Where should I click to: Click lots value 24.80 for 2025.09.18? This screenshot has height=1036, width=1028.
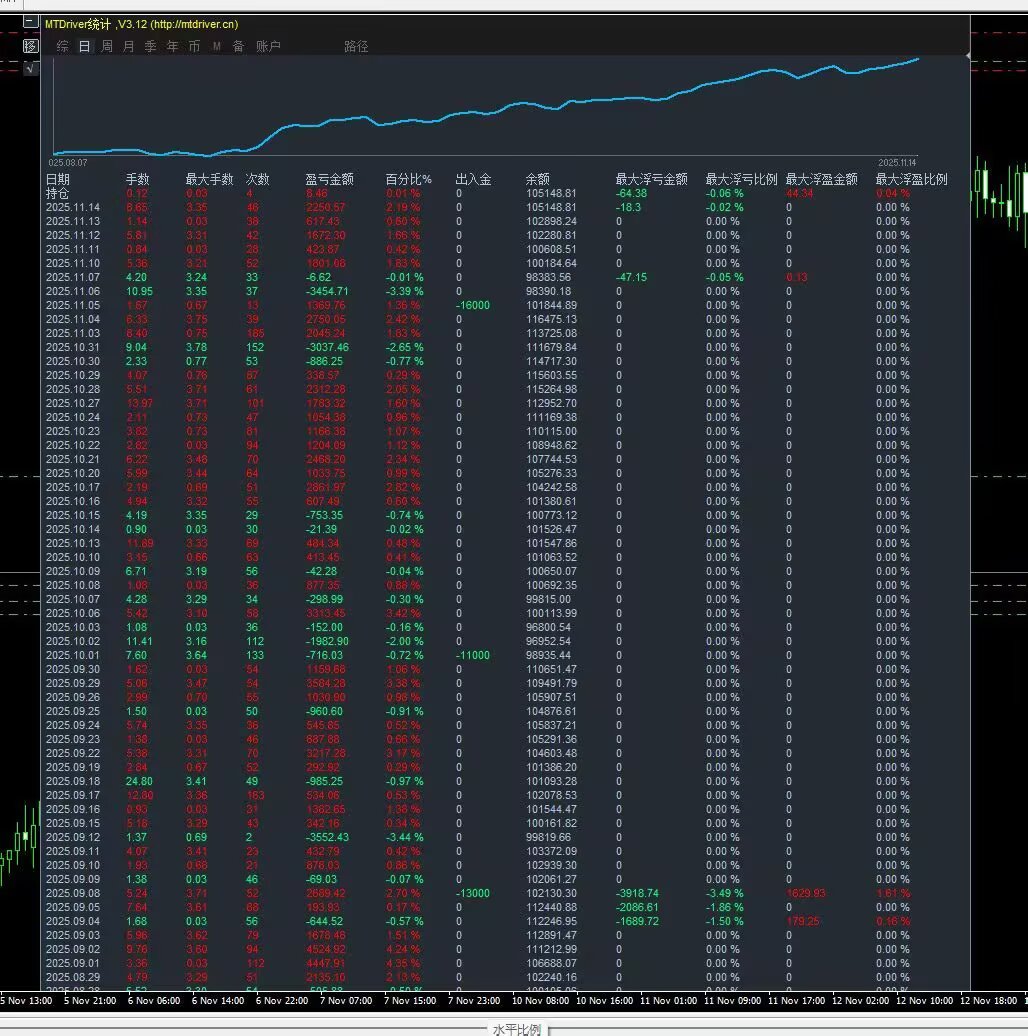[139, 781]
